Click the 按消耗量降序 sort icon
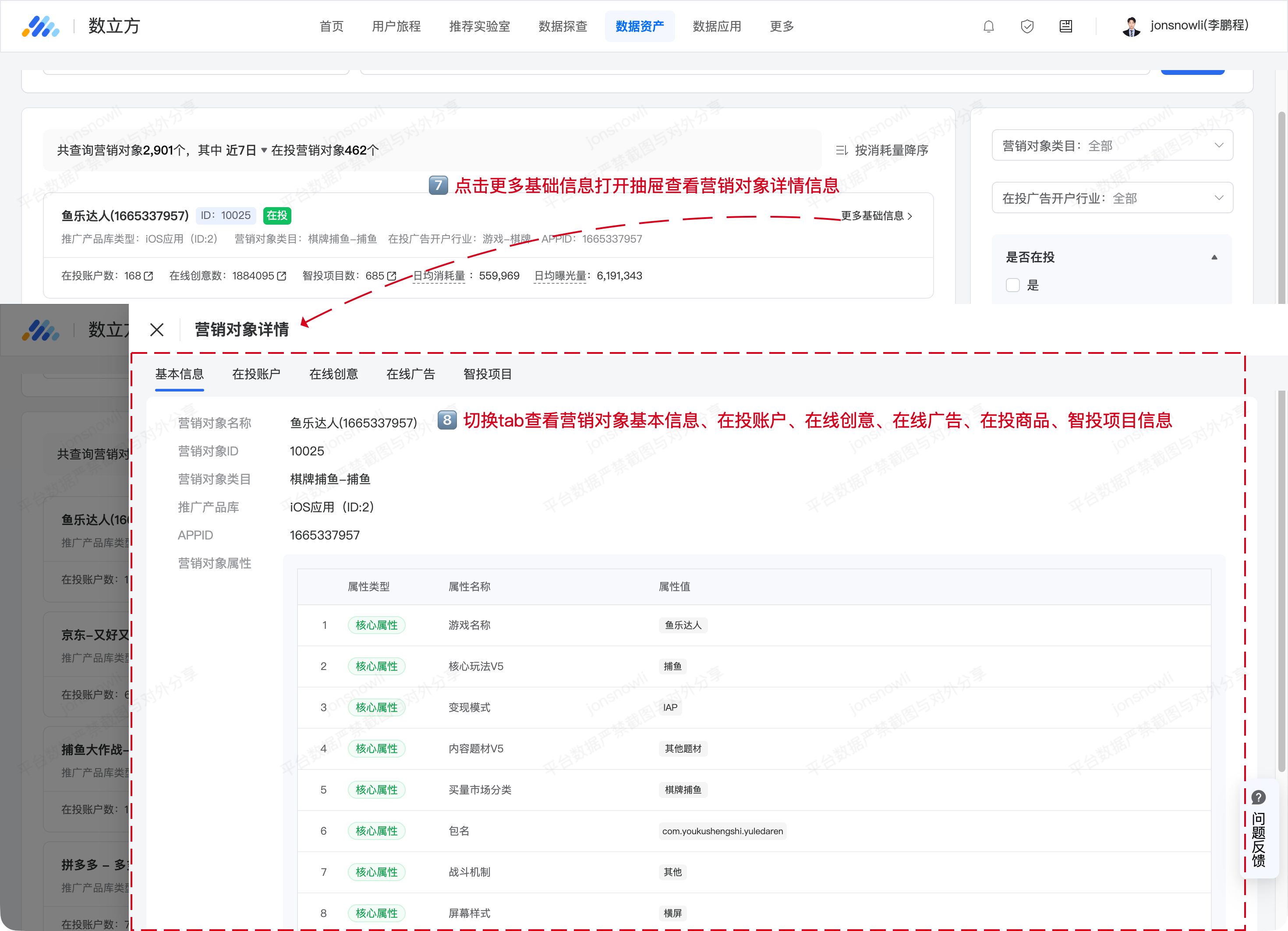This screenshot has width=1288, height=931. (x=842, y=151)
